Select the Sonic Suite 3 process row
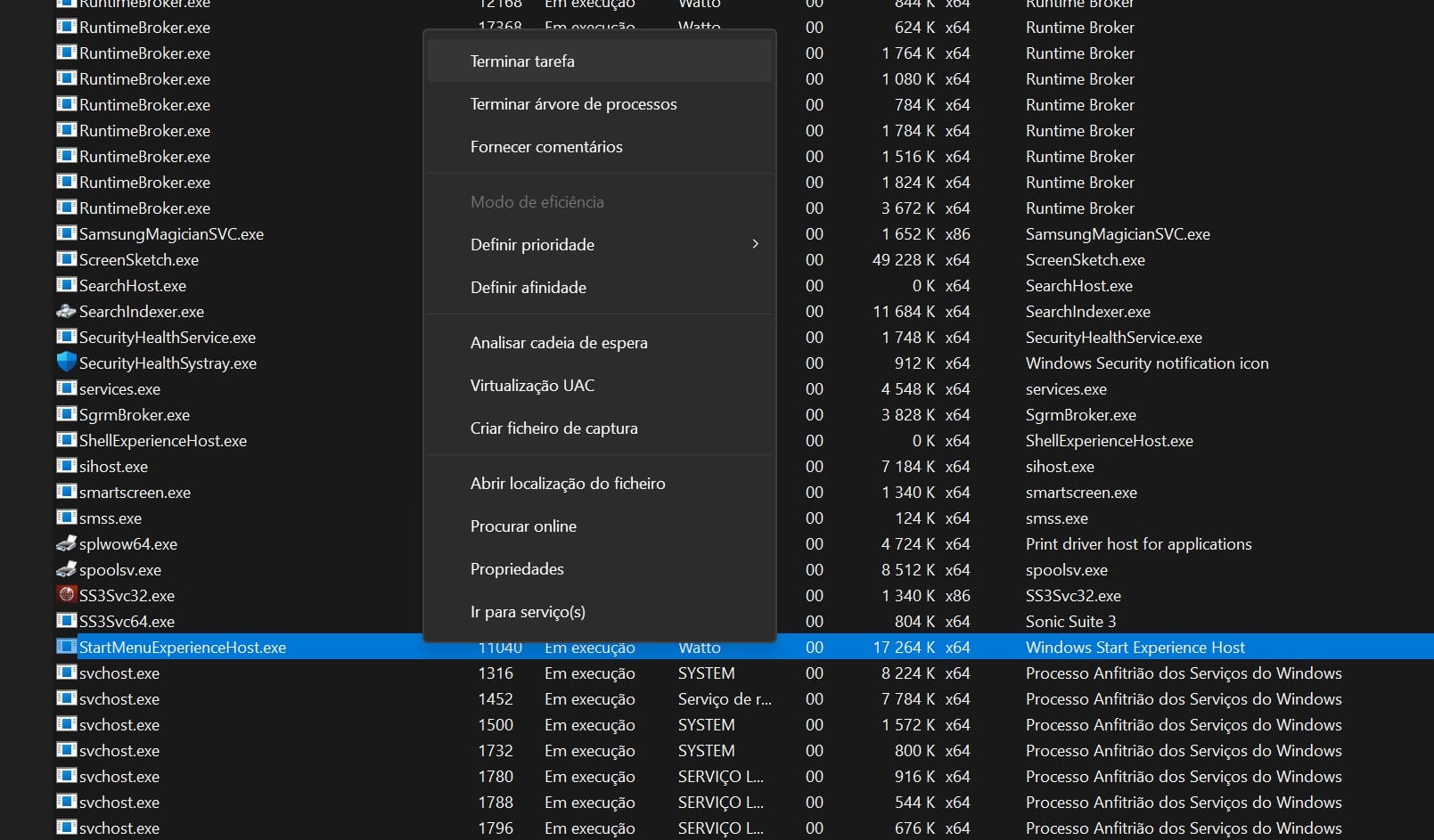The width and height of the screenshot is (1434, 840). [1069, 622]
